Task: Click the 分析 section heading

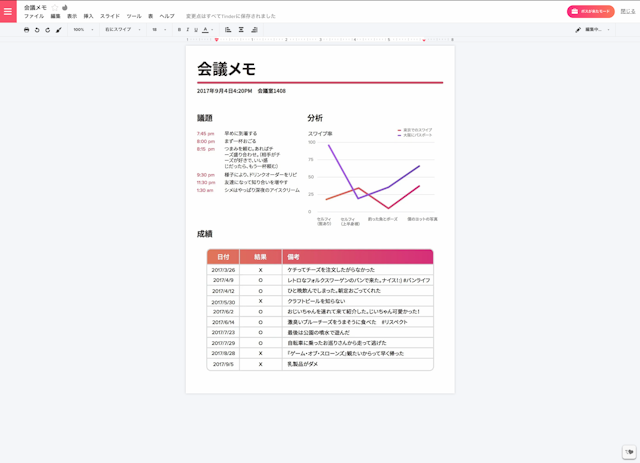Action: pos(315,118)
